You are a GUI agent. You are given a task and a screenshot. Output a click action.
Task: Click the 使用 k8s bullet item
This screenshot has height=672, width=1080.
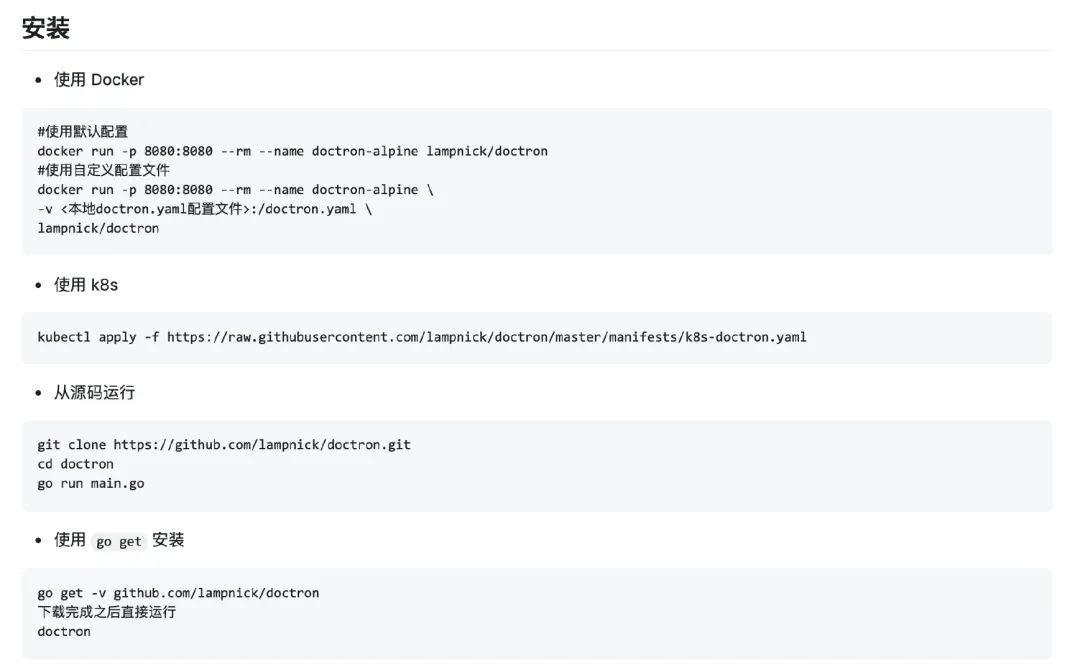[85, 284]
